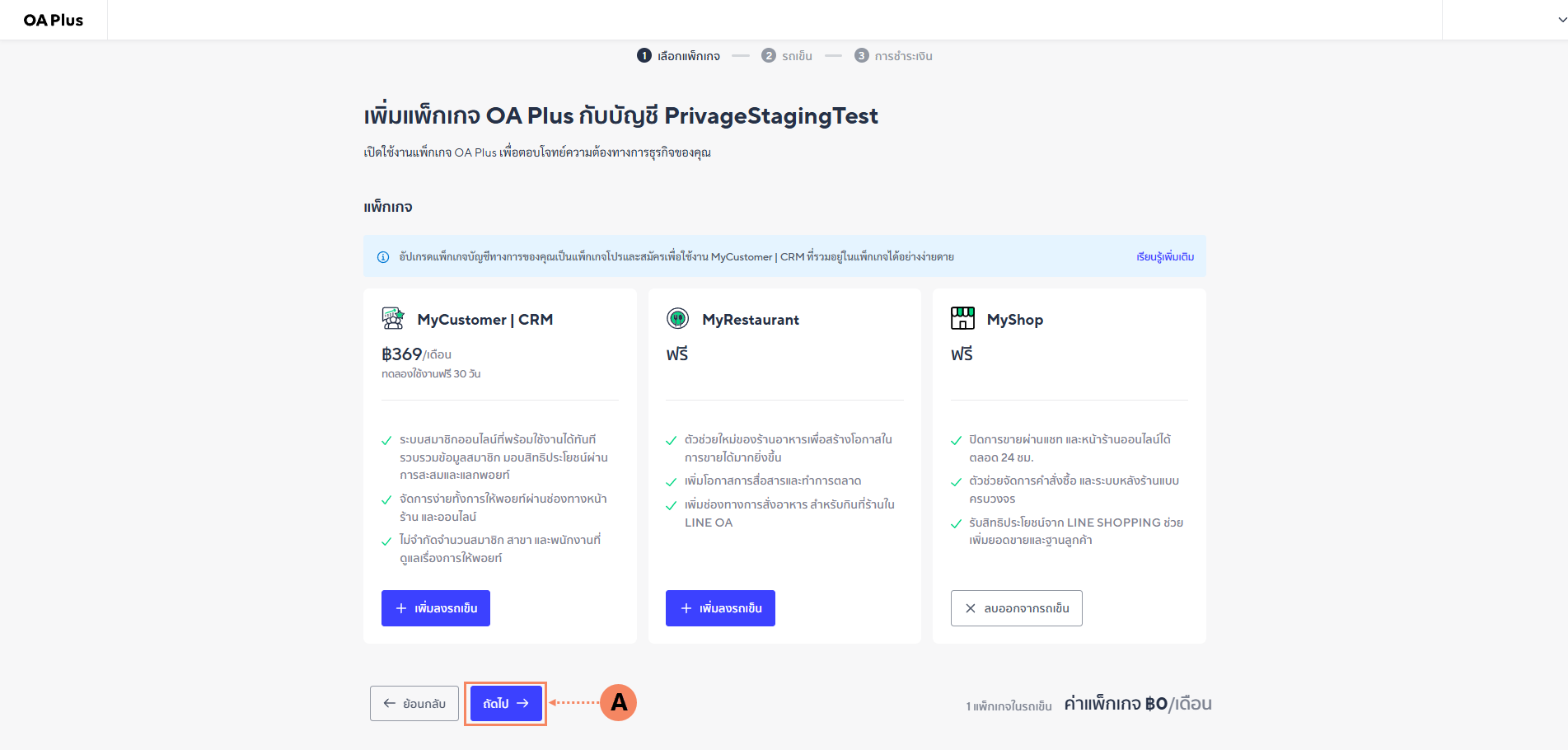
Task: Add MyCustomer CRM to cart
Action: [436, 608]
